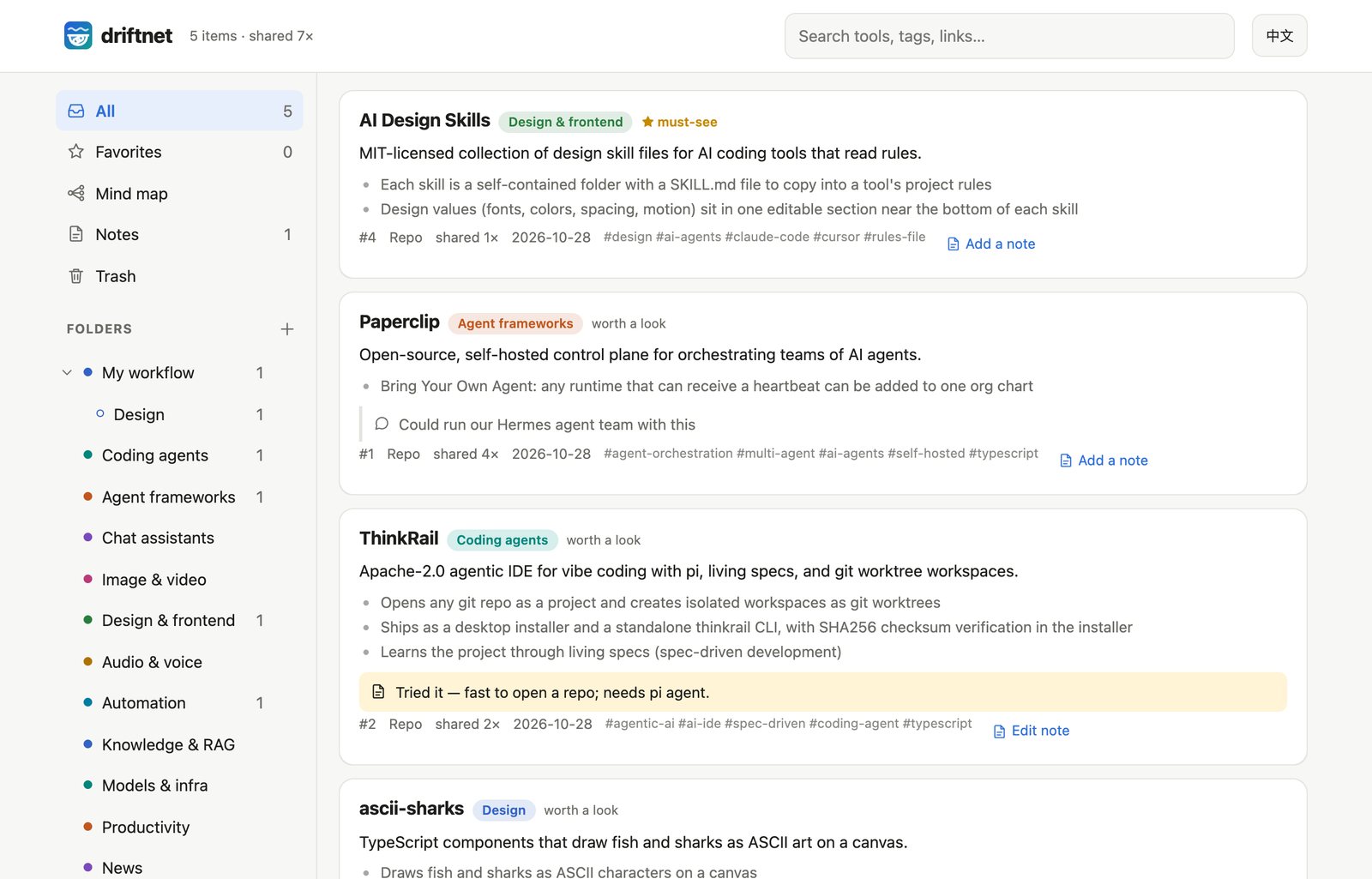
Task: Click the #self-hosted hashtag on Paperclip
Action: (926, 454)
